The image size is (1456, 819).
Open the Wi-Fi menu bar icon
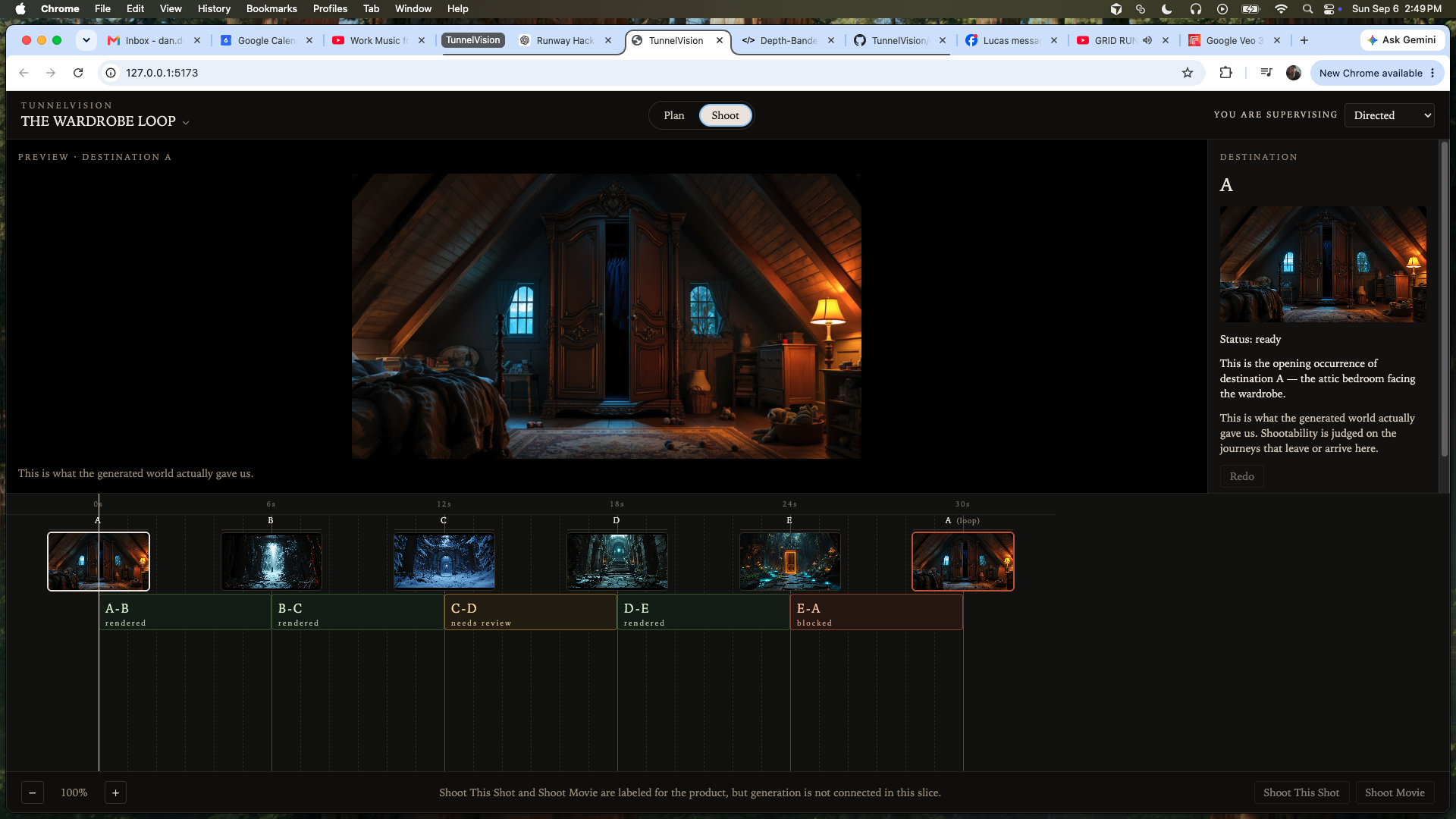(1281, 9)
